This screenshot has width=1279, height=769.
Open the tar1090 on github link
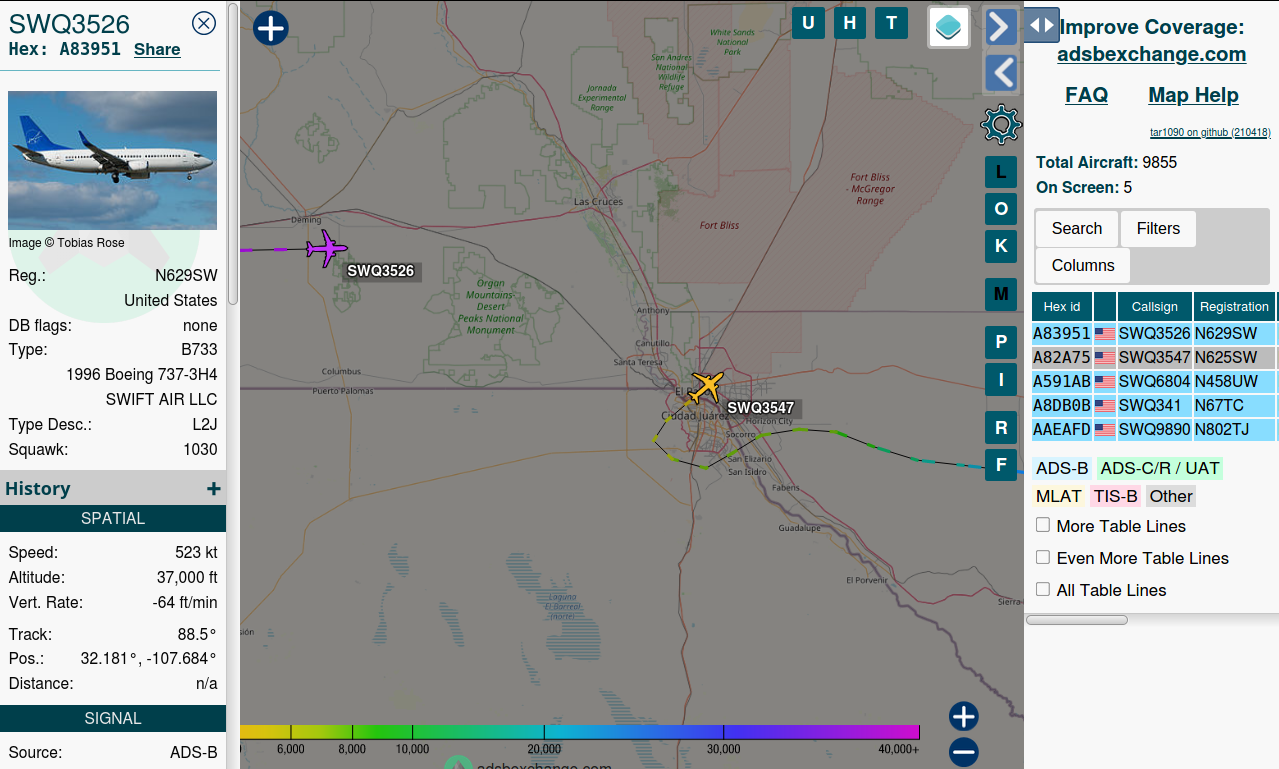click(x=1210, y=132)
